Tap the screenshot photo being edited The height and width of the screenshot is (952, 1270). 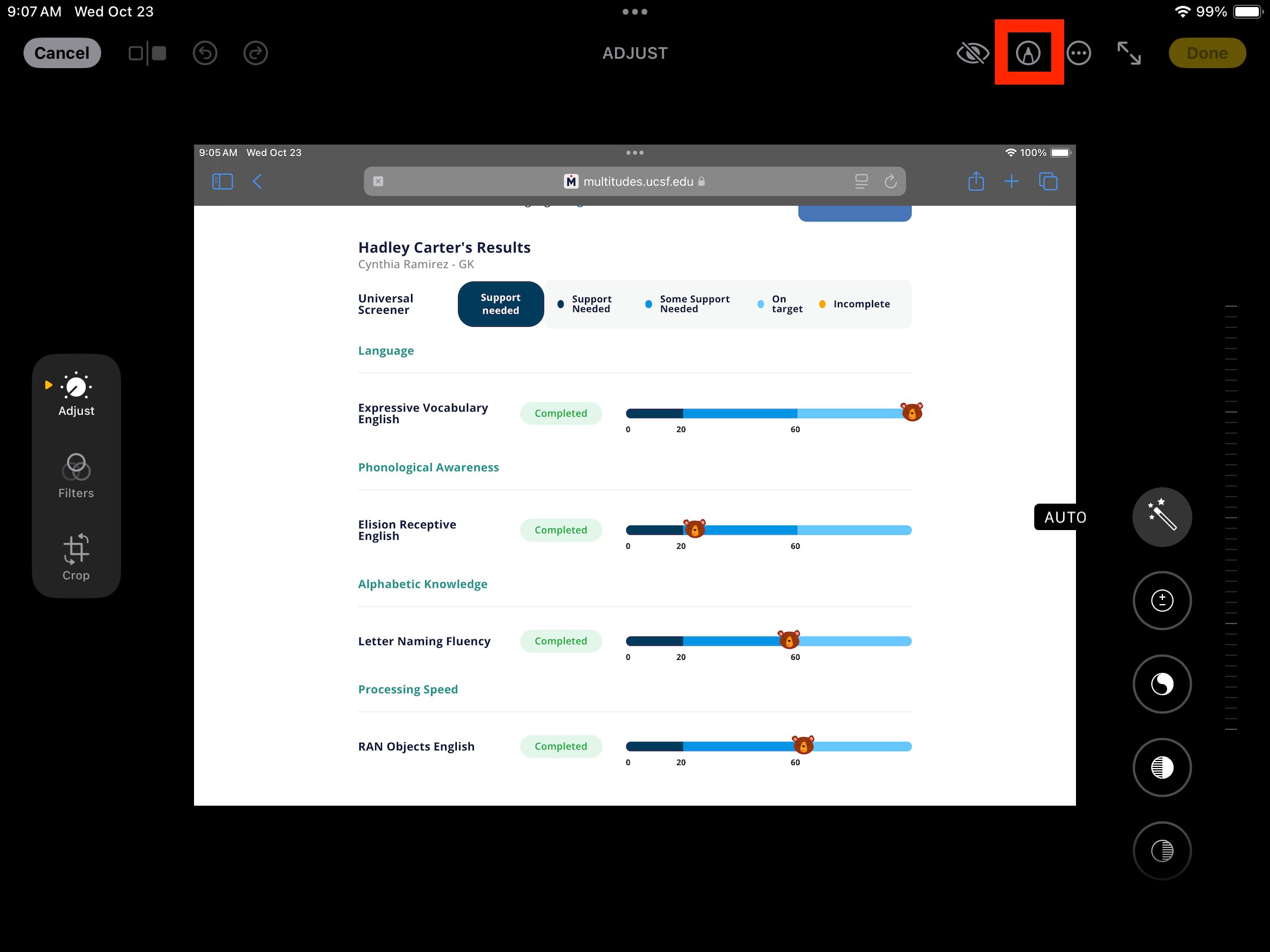(635, 475)
